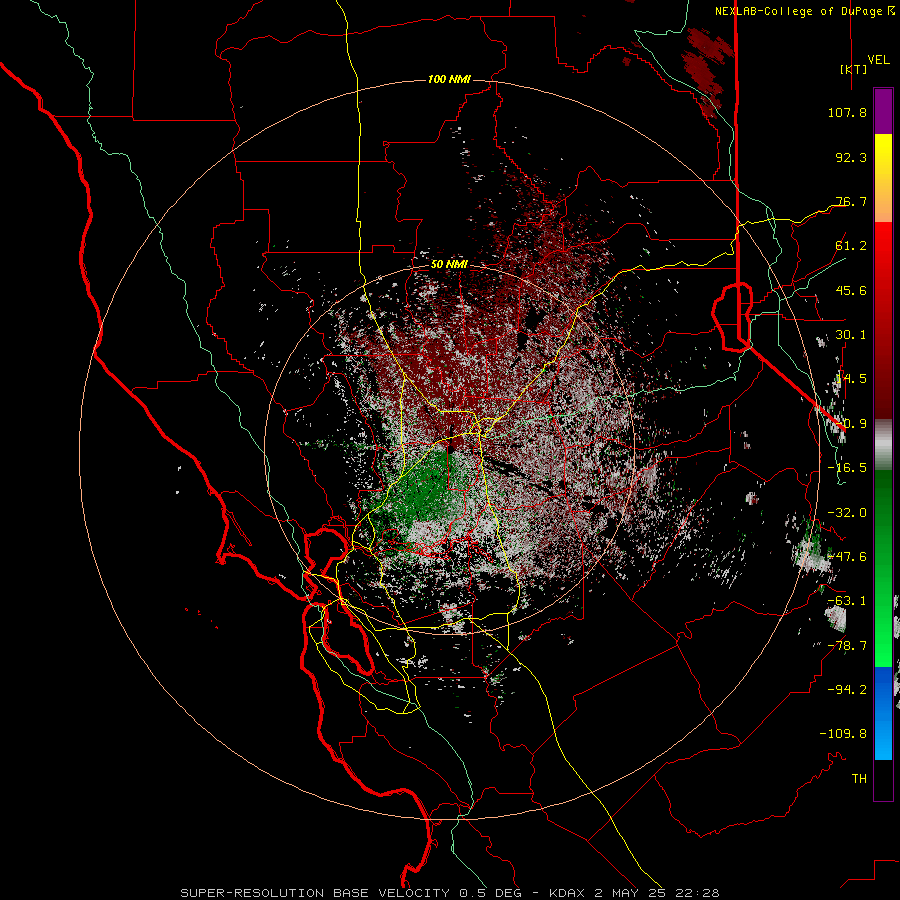900x900 pixels.
Task: Click the -16.5 legend value
Action: click(x=847, y=468)
